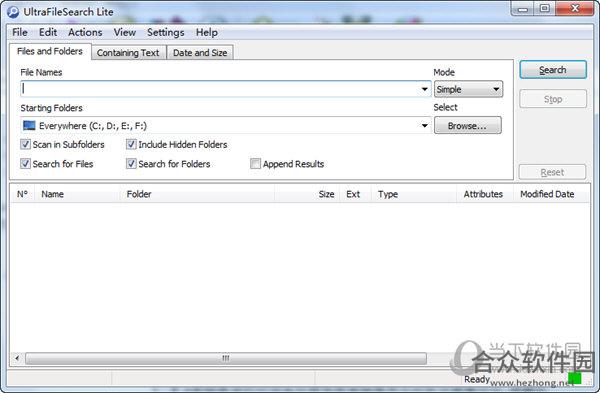Click the Stop button
This screenshot has width=600, height=393.
pyautogui.click(x=553, y=99)
